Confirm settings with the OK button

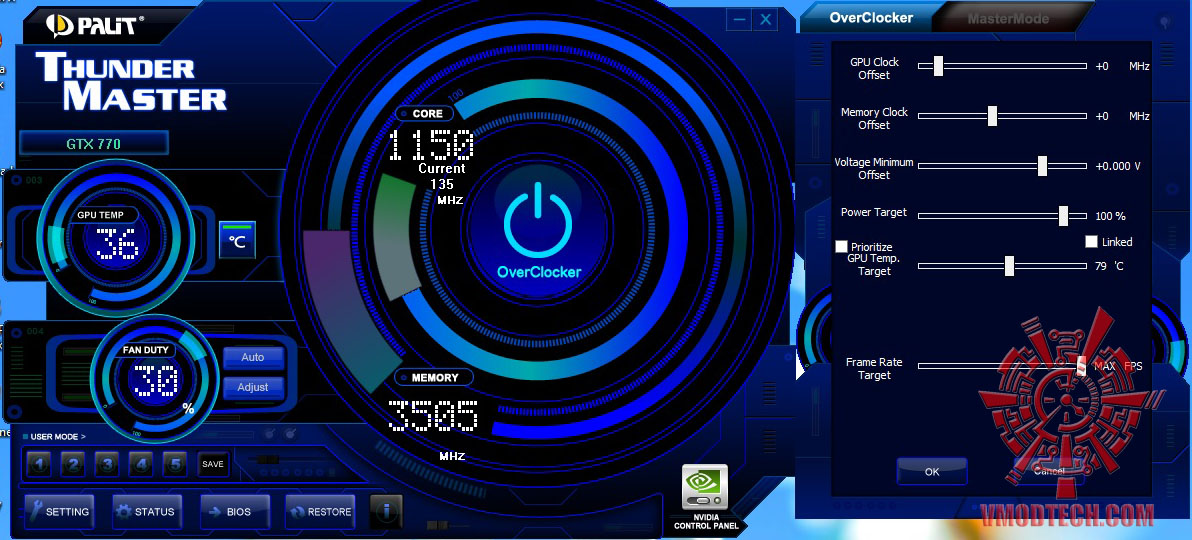(932, 472)
